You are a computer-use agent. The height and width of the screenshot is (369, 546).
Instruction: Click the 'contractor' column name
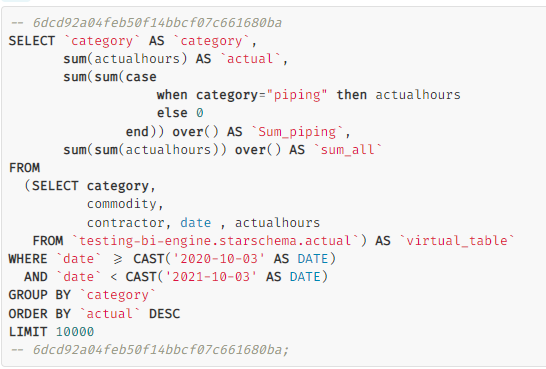[128, 223]
